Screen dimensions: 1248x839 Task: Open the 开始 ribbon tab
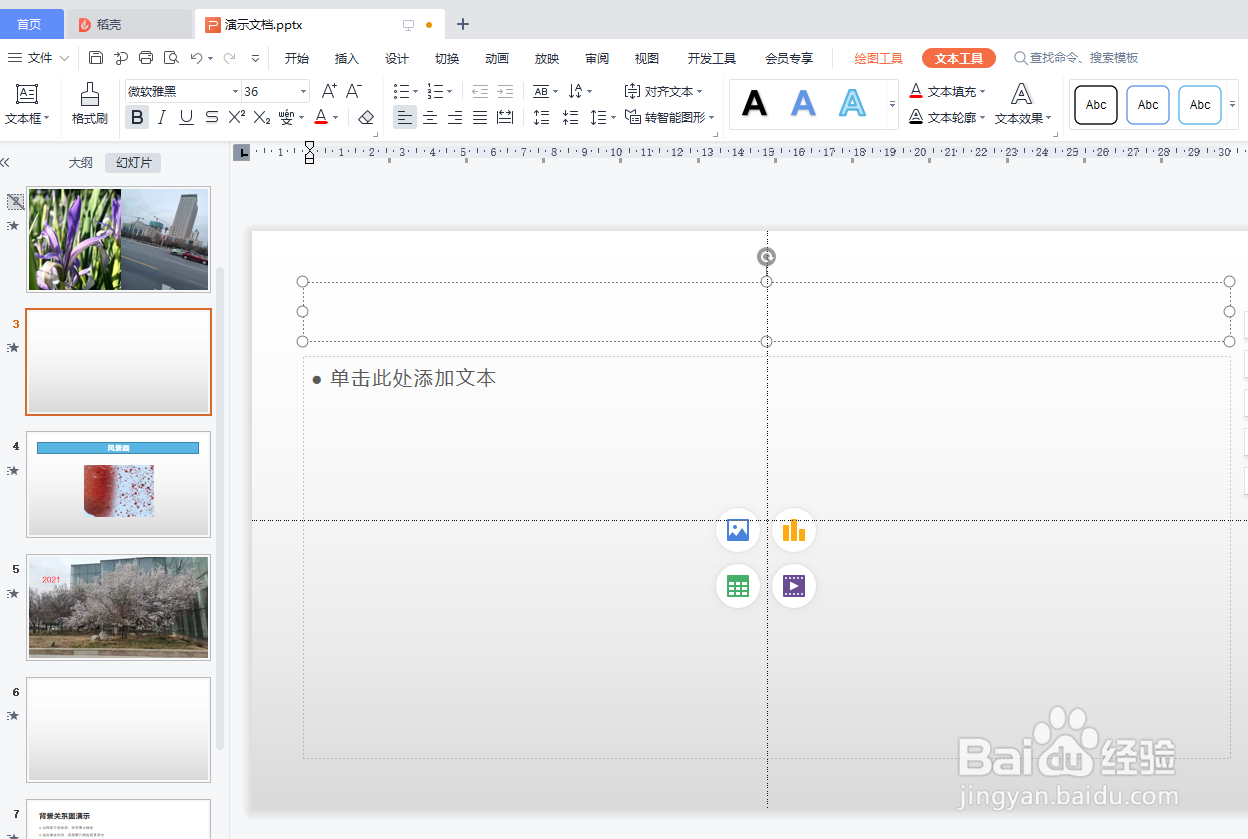tap(297, 58)
